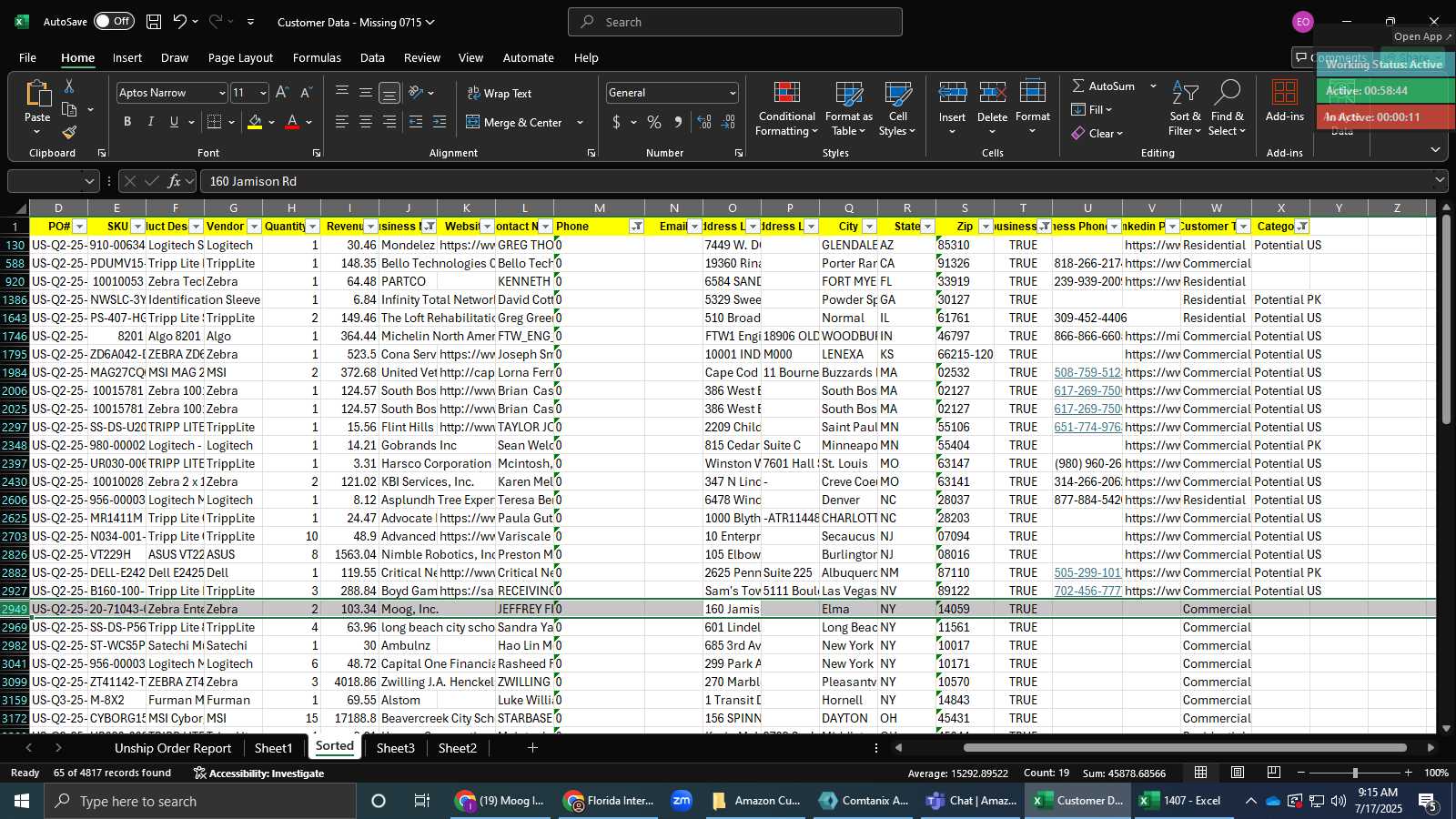Toggle Align Left horizontal alignment
Screen dimensions: 1456x819
coord(342,122)
